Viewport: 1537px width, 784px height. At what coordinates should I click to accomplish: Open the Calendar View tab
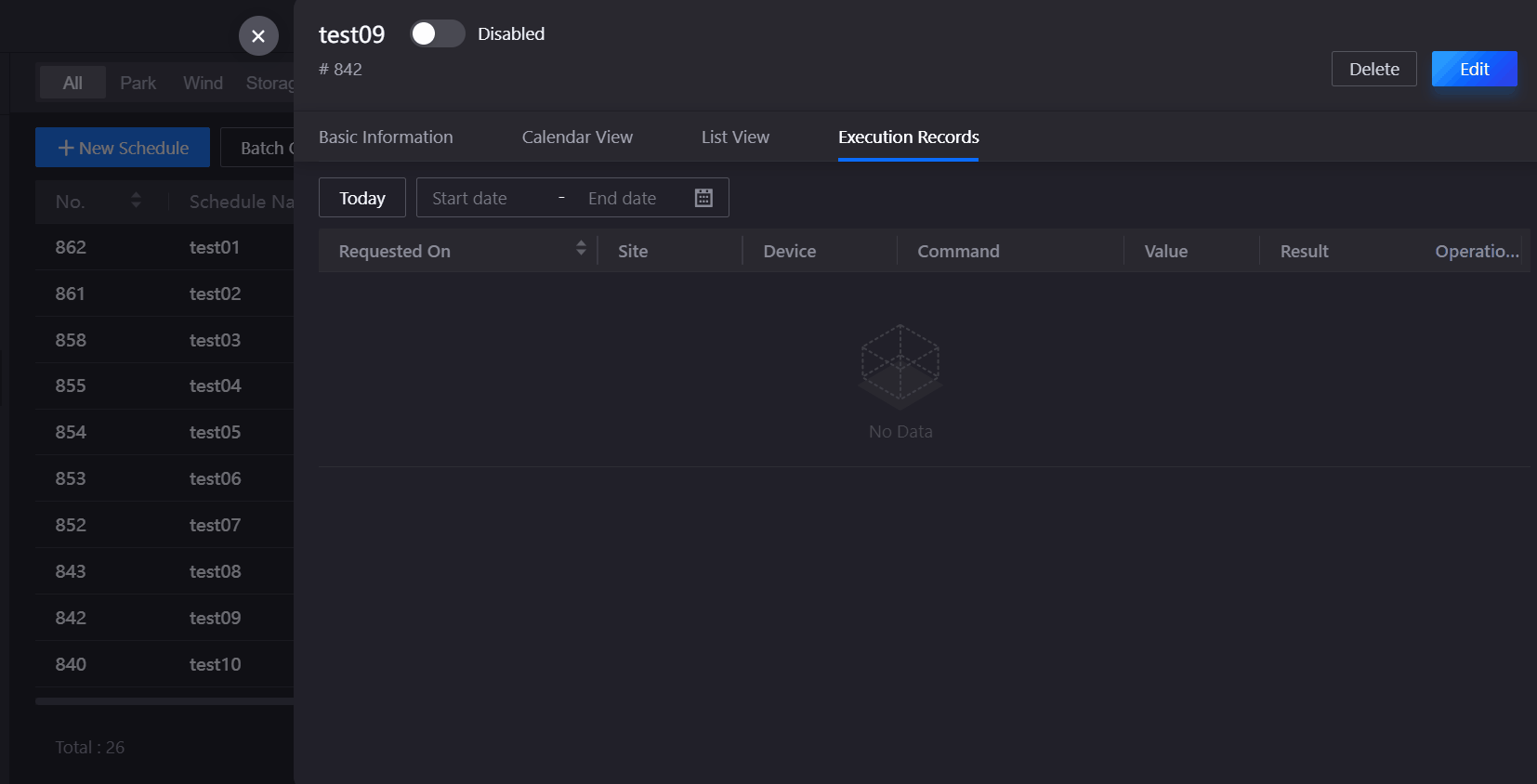577,137
